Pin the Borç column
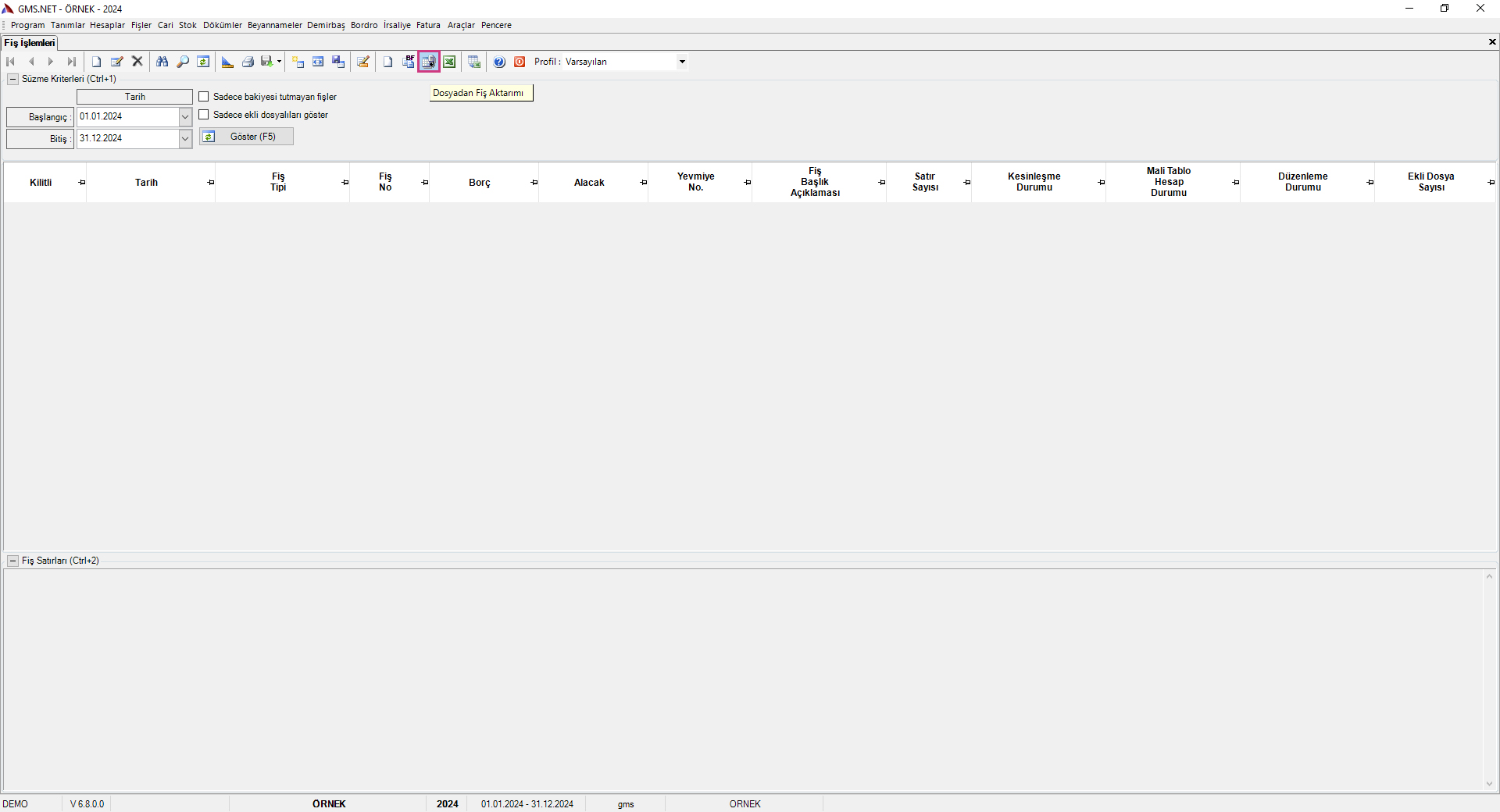Viewport: 1500px width, 812px height. tap(534, 183)
